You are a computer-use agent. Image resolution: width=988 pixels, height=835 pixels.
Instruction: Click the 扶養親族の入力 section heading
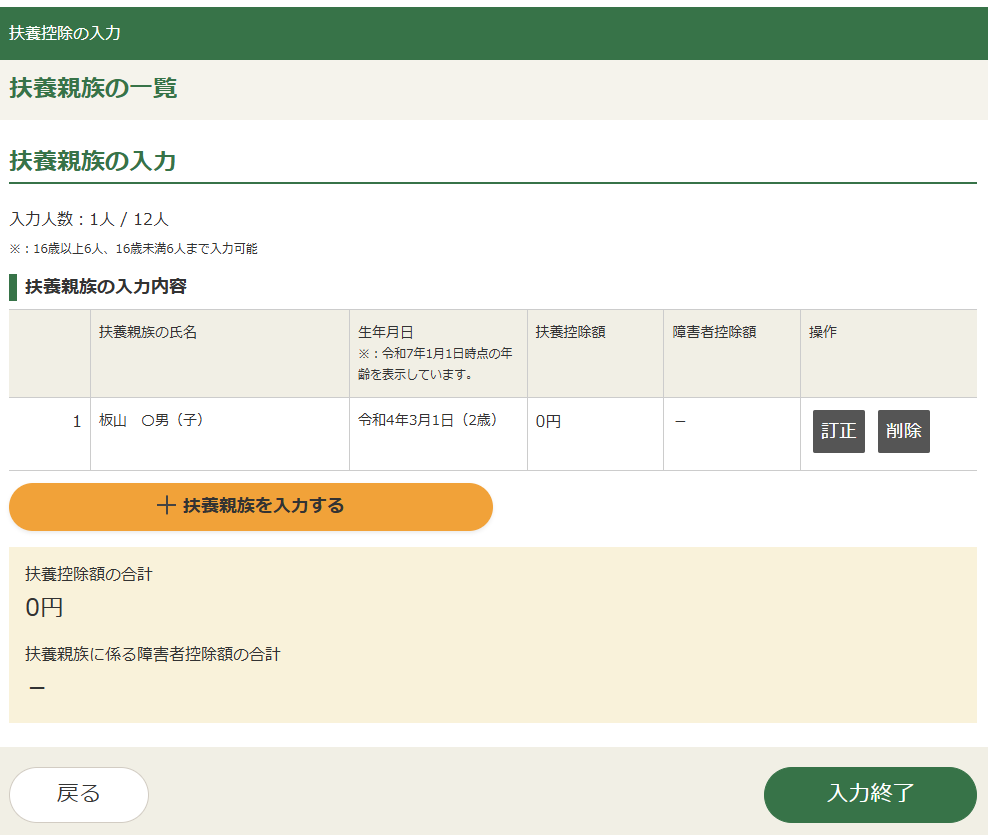coord(93,161)
